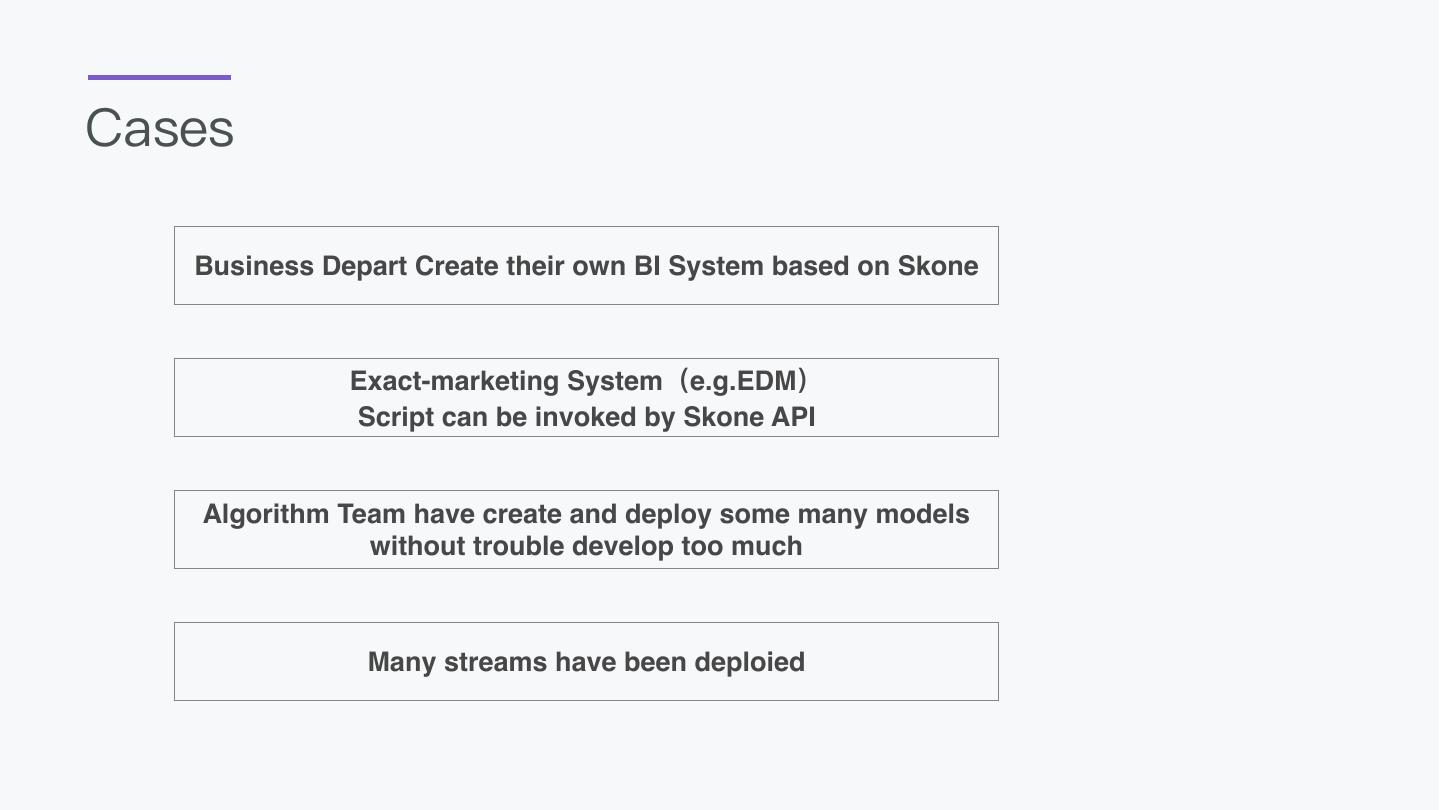
Task: Click the "Cases" slide title
Action: coord(160,129)
